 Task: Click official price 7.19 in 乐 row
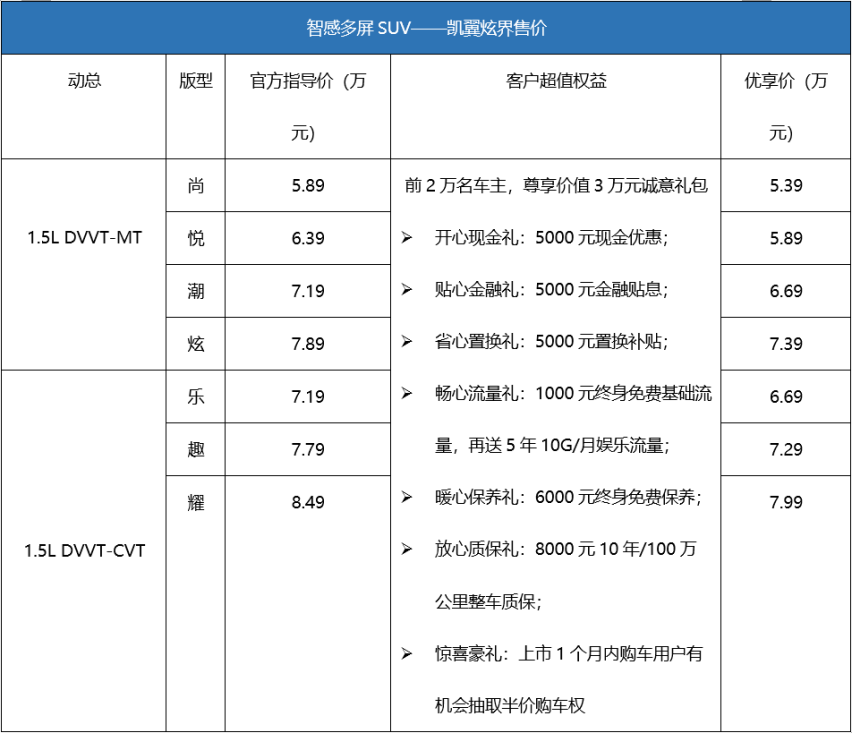[x=308, y=396]
